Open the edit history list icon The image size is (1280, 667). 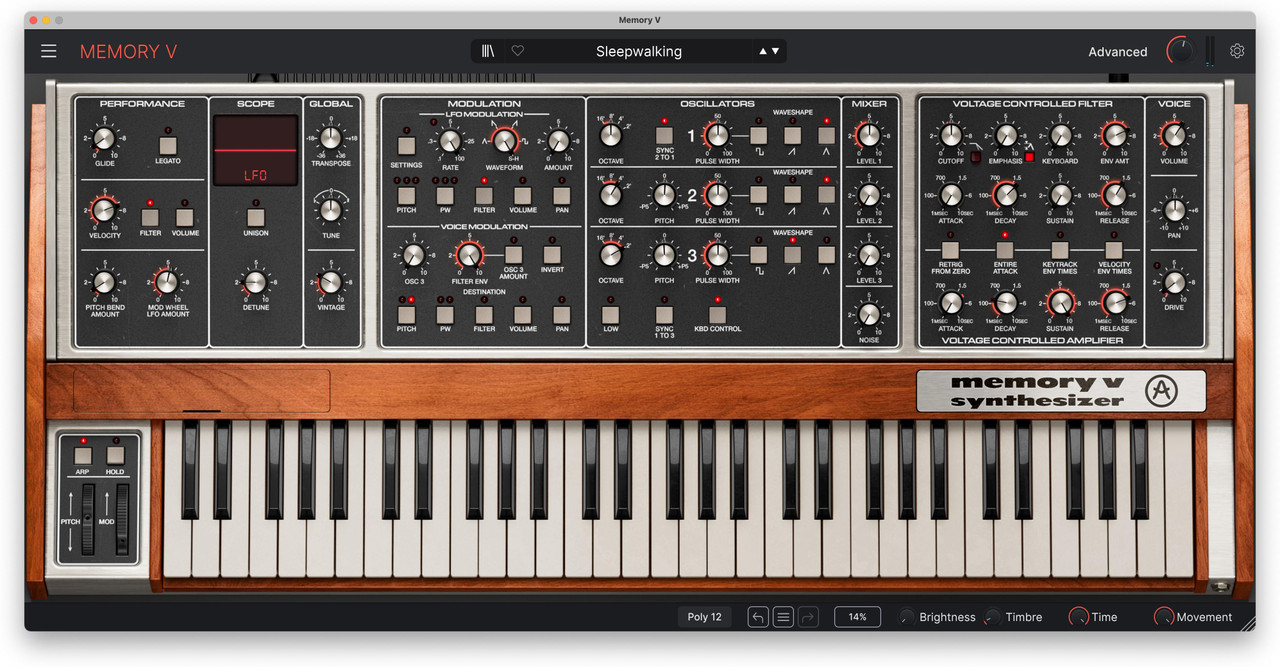click(783, 617)
